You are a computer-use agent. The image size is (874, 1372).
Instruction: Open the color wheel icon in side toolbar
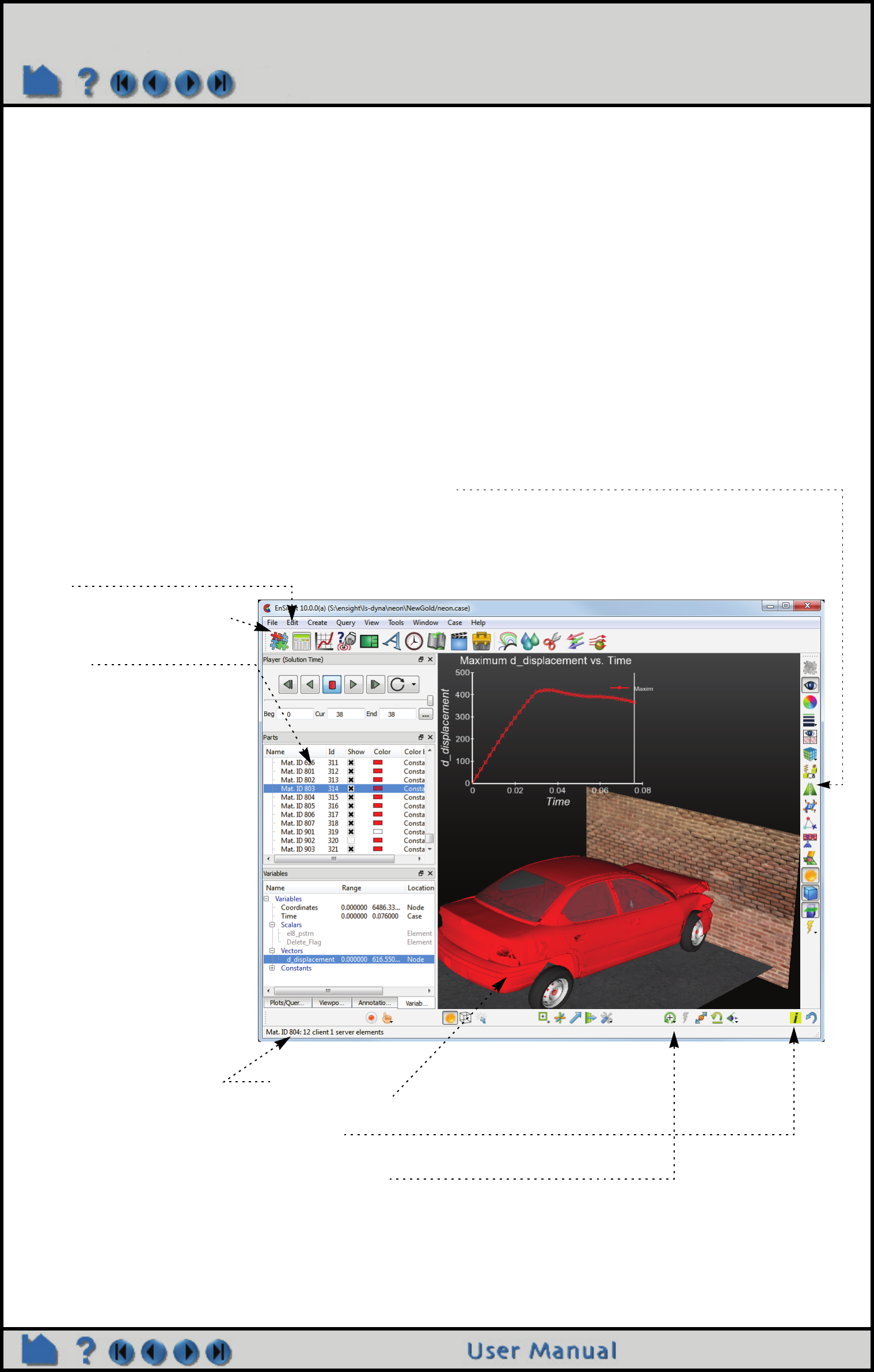(810, 702)
